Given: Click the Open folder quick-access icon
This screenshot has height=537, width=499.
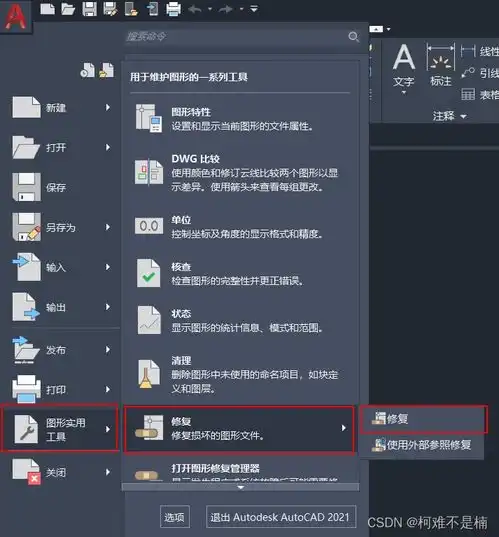Looking at the screenshot, I should pos(68,9).
